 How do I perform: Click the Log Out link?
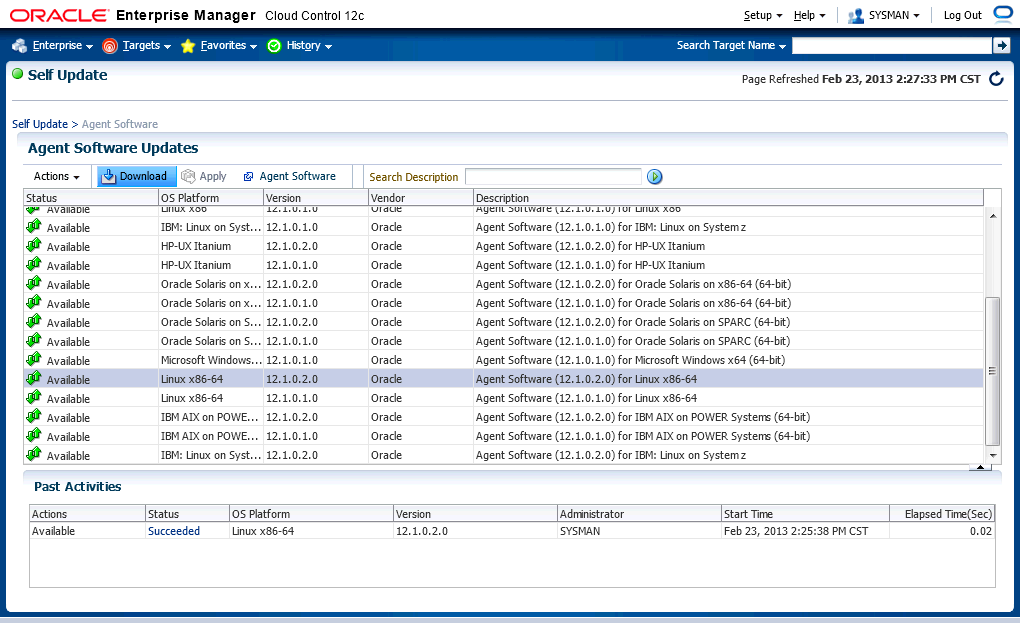tap(962, 15)
